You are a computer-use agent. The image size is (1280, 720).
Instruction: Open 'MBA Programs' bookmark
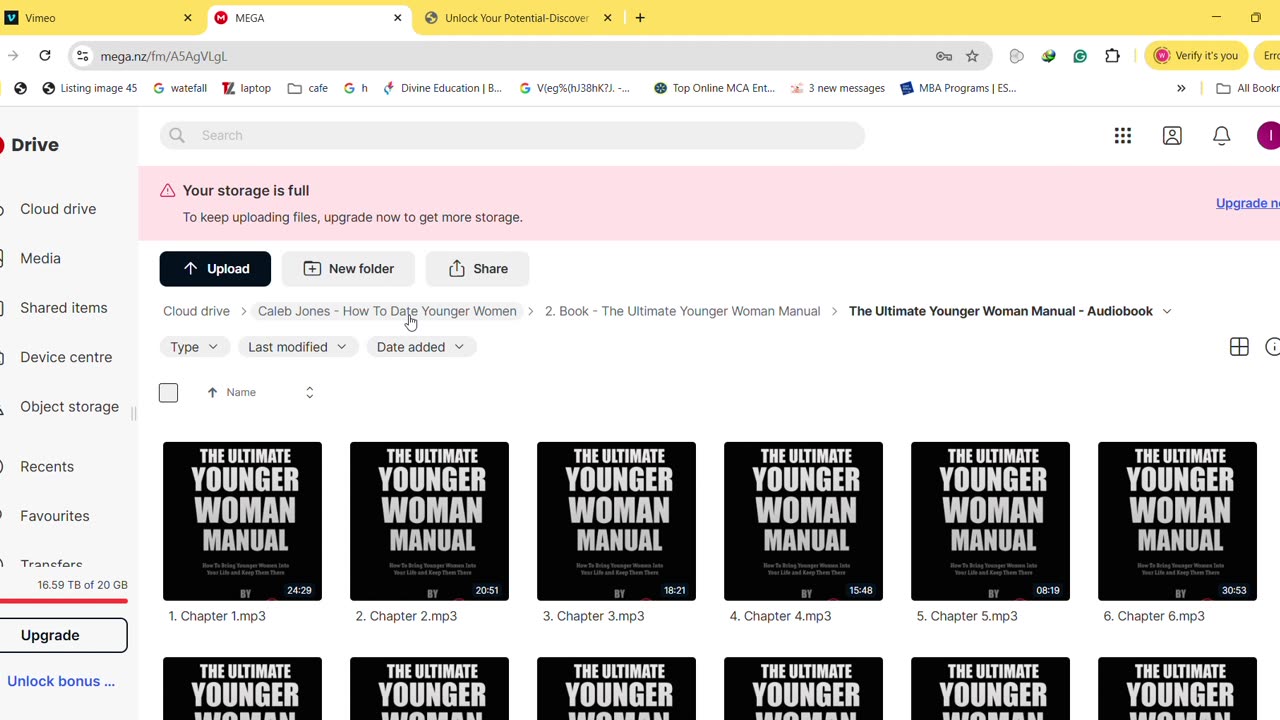(958, 88)
